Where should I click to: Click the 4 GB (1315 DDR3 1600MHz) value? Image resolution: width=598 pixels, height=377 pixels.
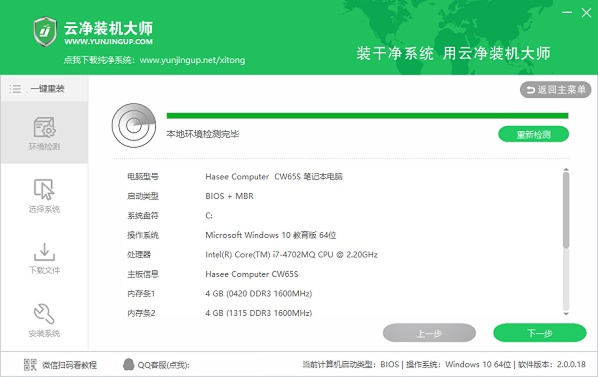[x=259, y=313]
